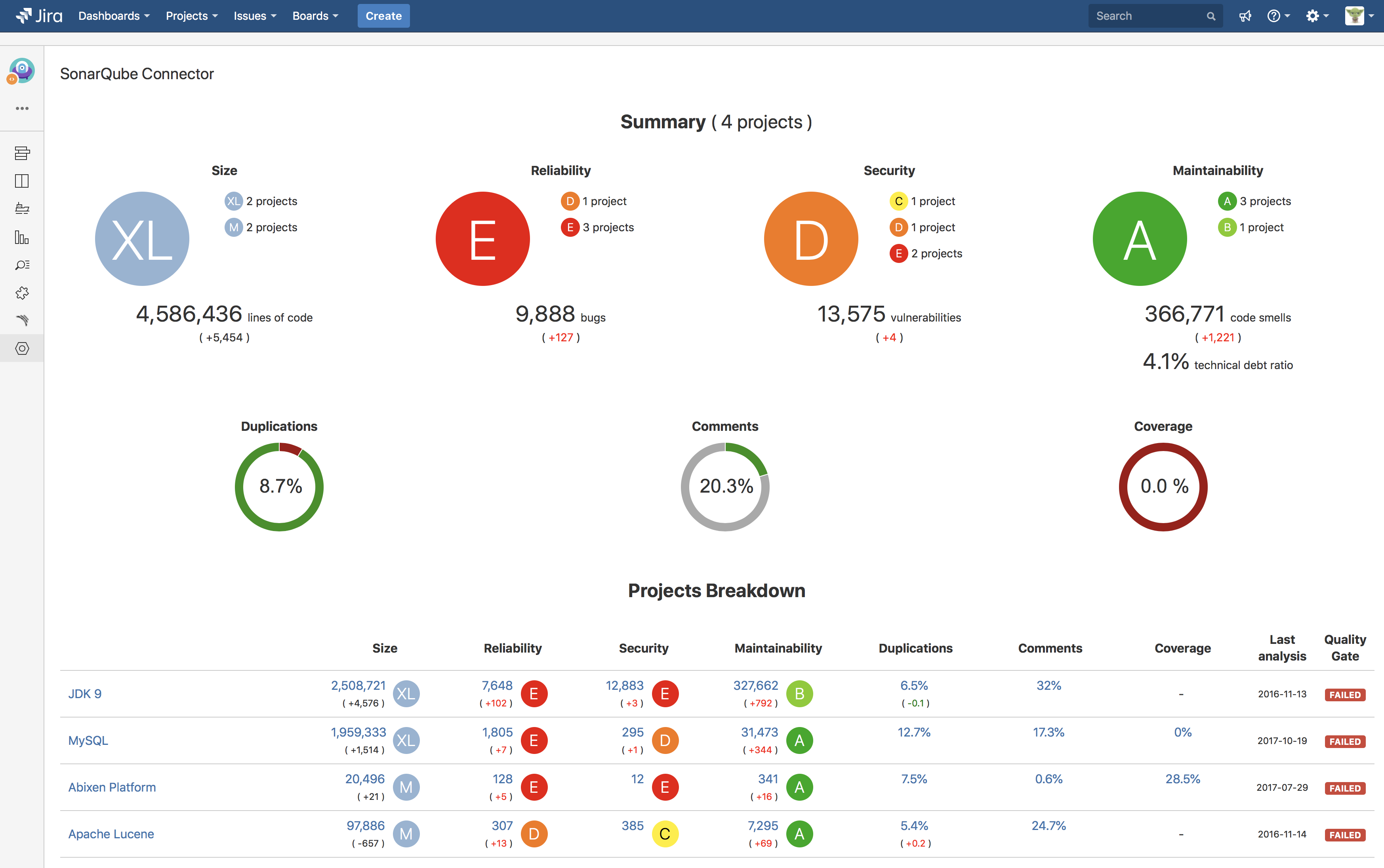Click the Last analysis column header
Image resolution: width=1384 pixels, height=868 pixels.
[x=1282, y=647]
